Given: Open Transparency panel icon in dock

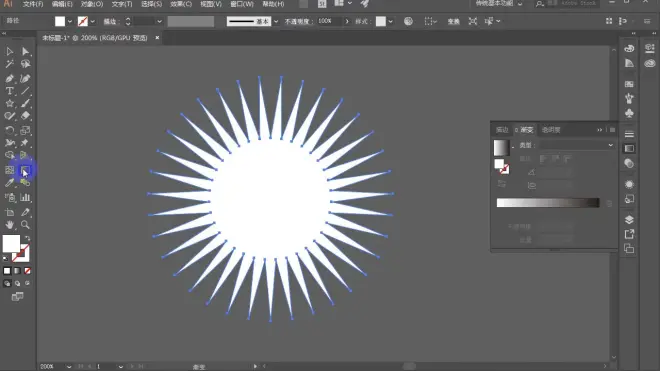Looking at the screenshot, I should [629, 163].
